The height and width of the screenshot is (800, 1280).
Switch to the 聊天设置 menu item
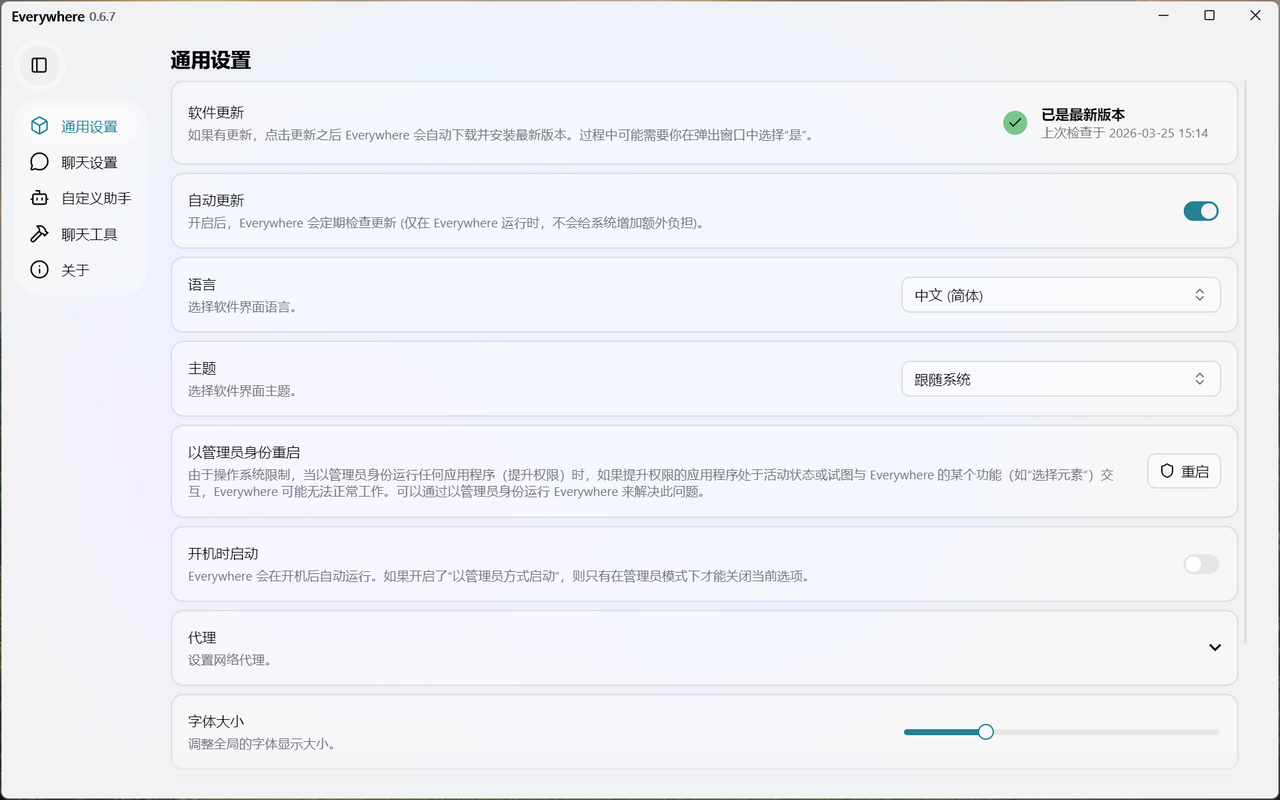point(89,163)
